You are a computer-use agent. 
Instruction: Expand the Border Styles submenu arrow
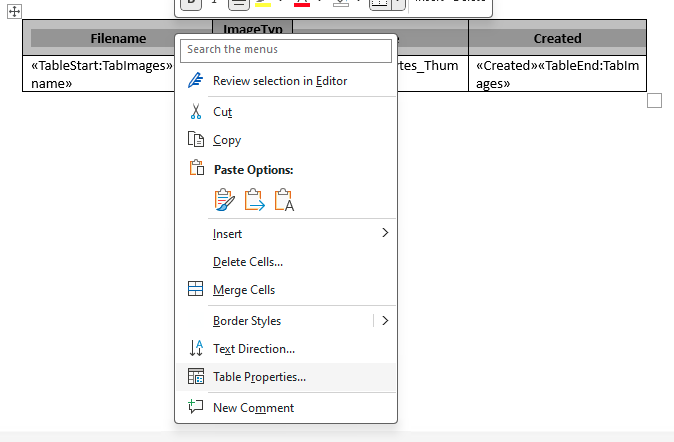pos(385,321)
